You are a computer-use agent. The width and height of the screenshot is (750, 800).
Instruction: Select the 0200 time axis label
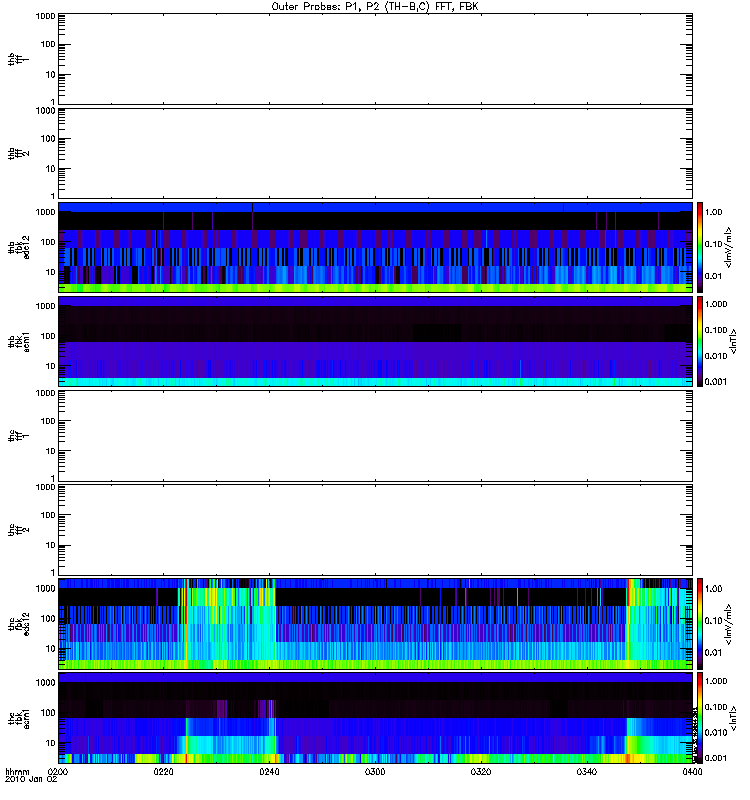[58, 772]
